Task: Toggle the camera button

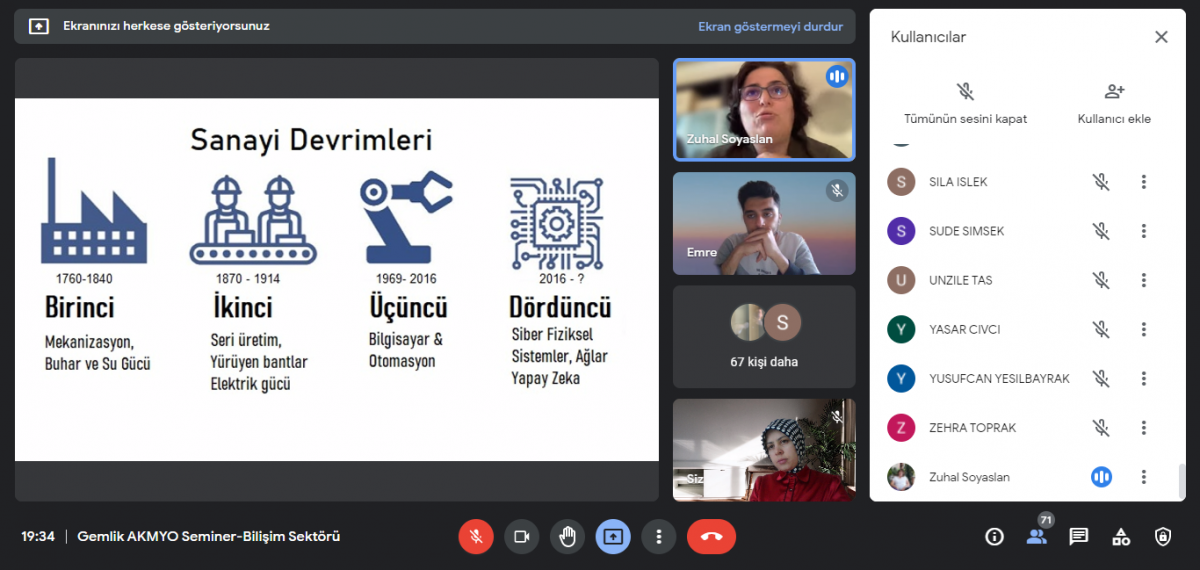Action: [521, 537]
